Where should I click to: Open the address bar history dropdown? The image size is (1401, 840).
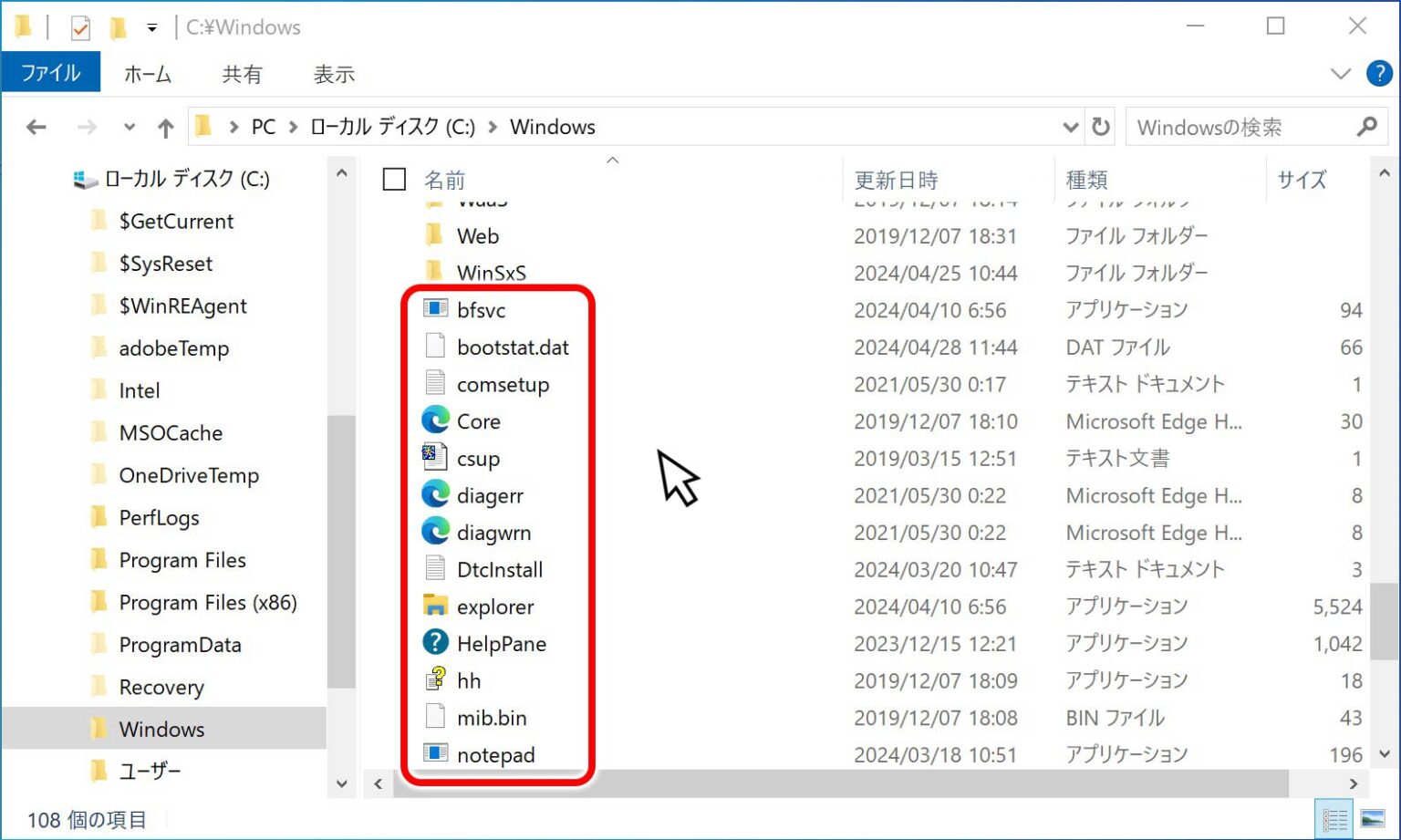1070,127
